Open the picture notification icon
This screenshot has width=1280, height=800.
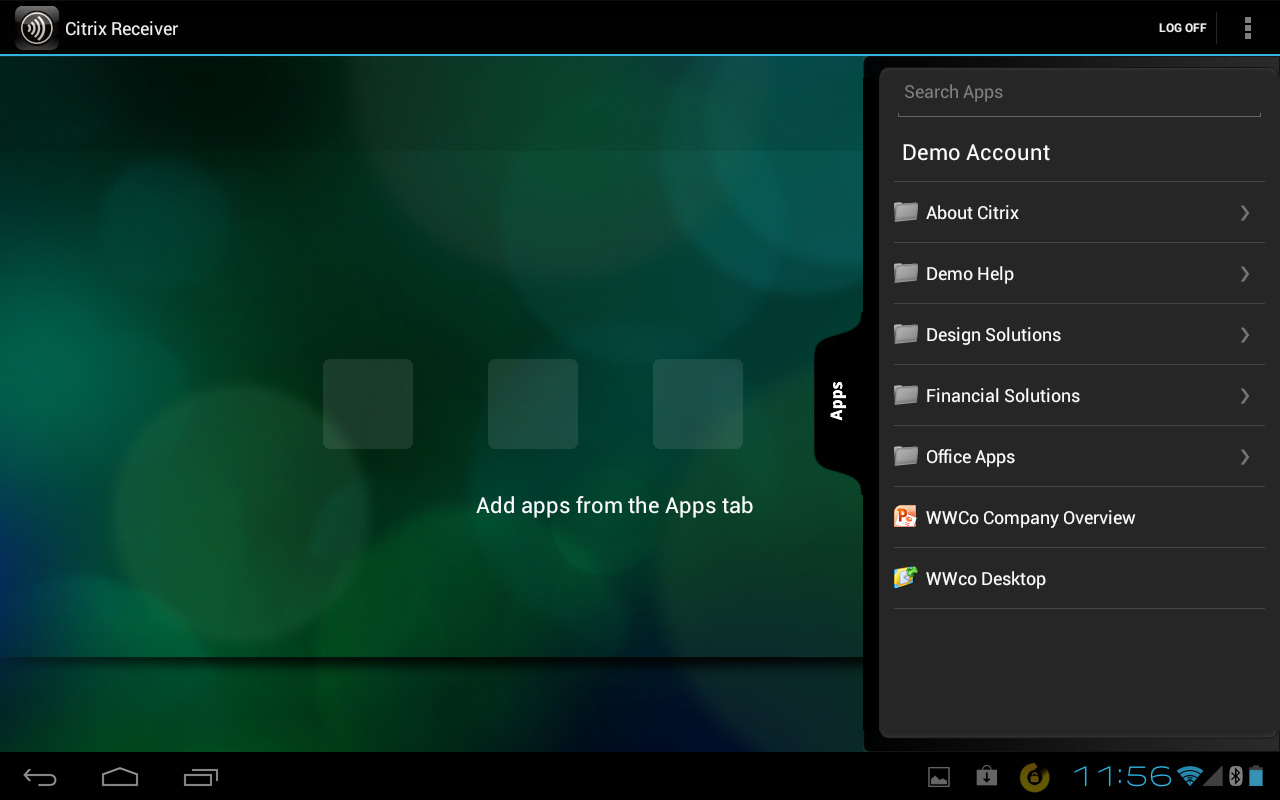[939, 777]
